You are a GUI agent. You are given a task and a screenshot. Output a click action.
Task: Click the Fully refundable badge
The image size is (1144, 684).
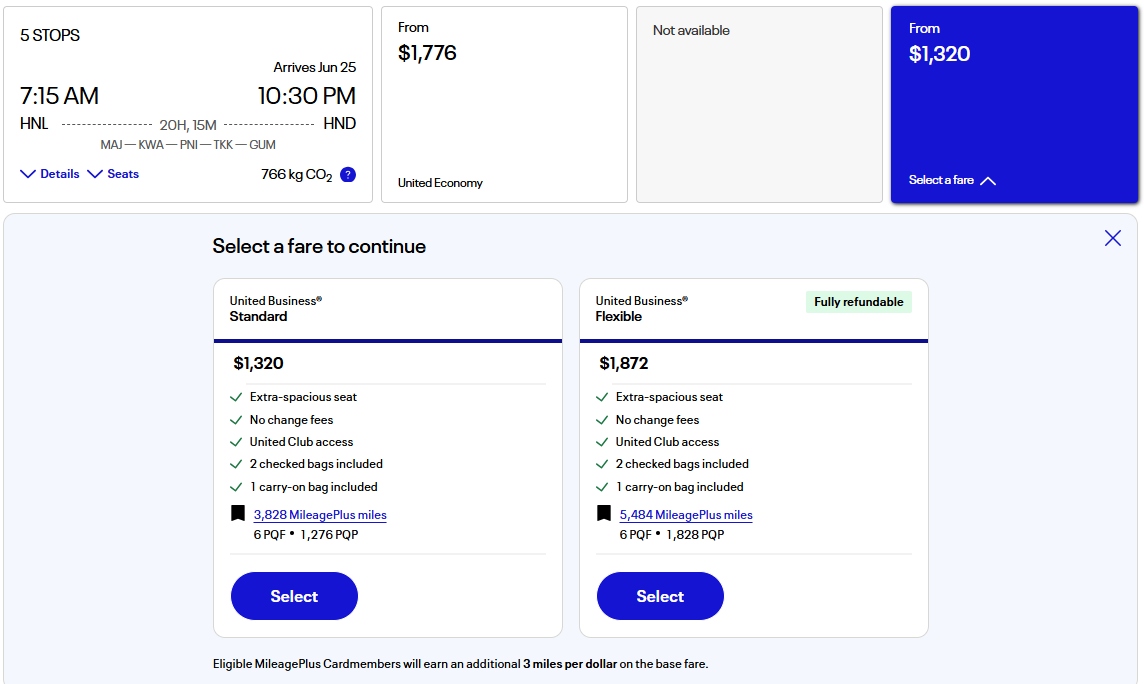pyautogui.click(x=859, y=302)
